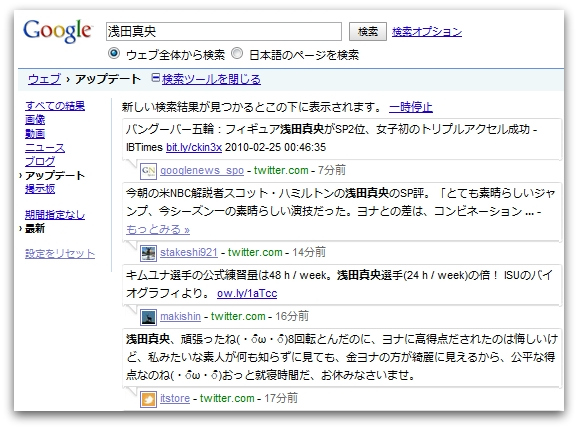This screenshot has height=429, width=578.
Task: Click the Google logo
Action: [x=57, y=31]
